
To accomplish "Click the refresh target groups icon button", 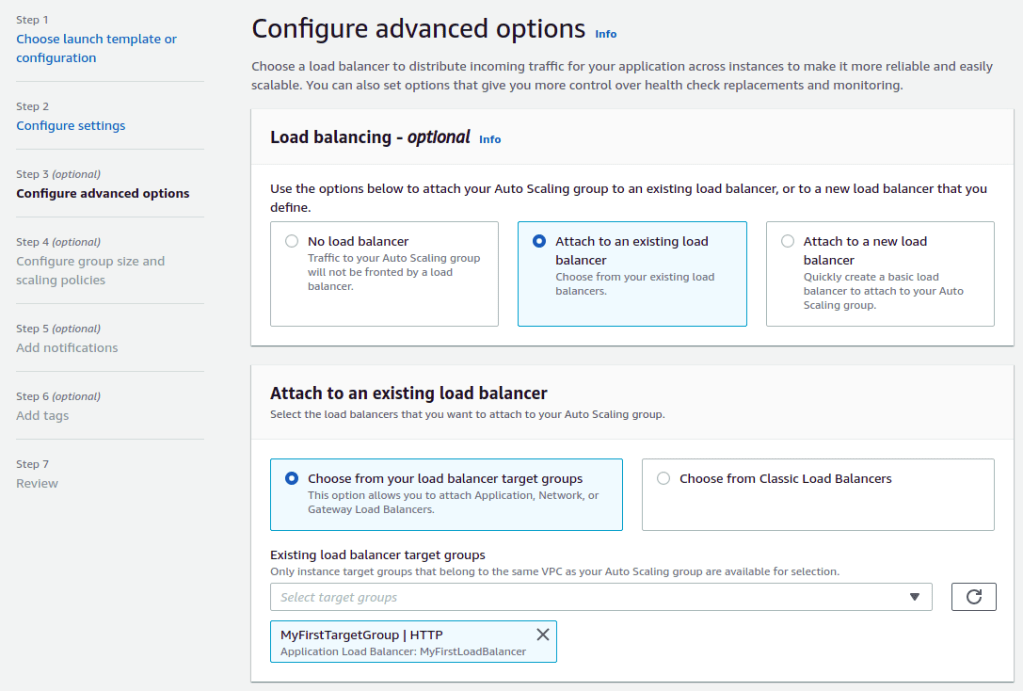I will click(x=973, y=597).
